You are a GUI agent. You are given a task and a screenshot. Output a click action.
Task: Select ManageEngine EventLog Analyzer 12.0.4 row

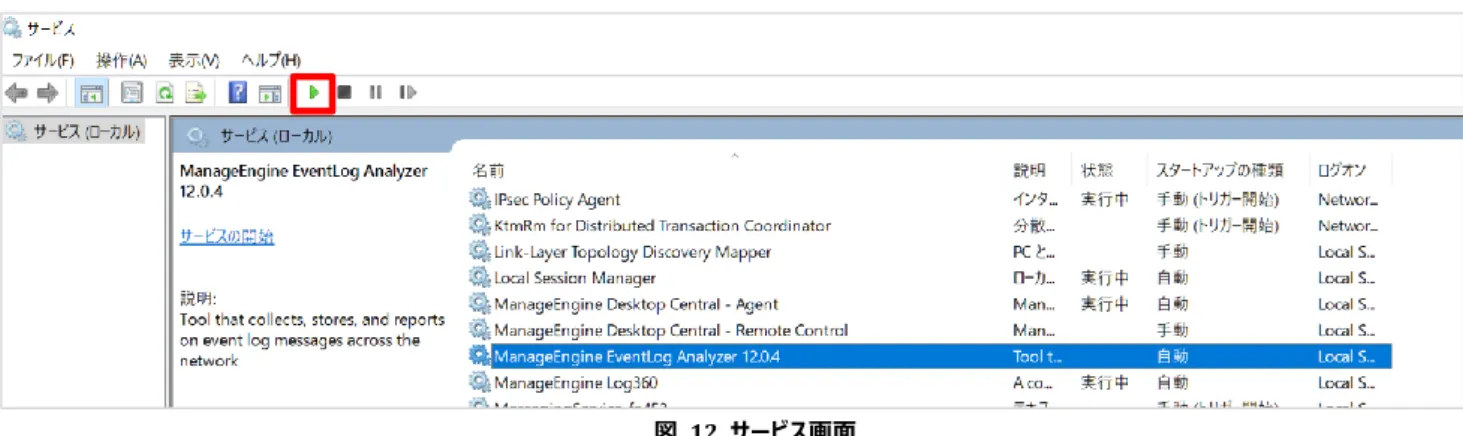click(930, 356)
